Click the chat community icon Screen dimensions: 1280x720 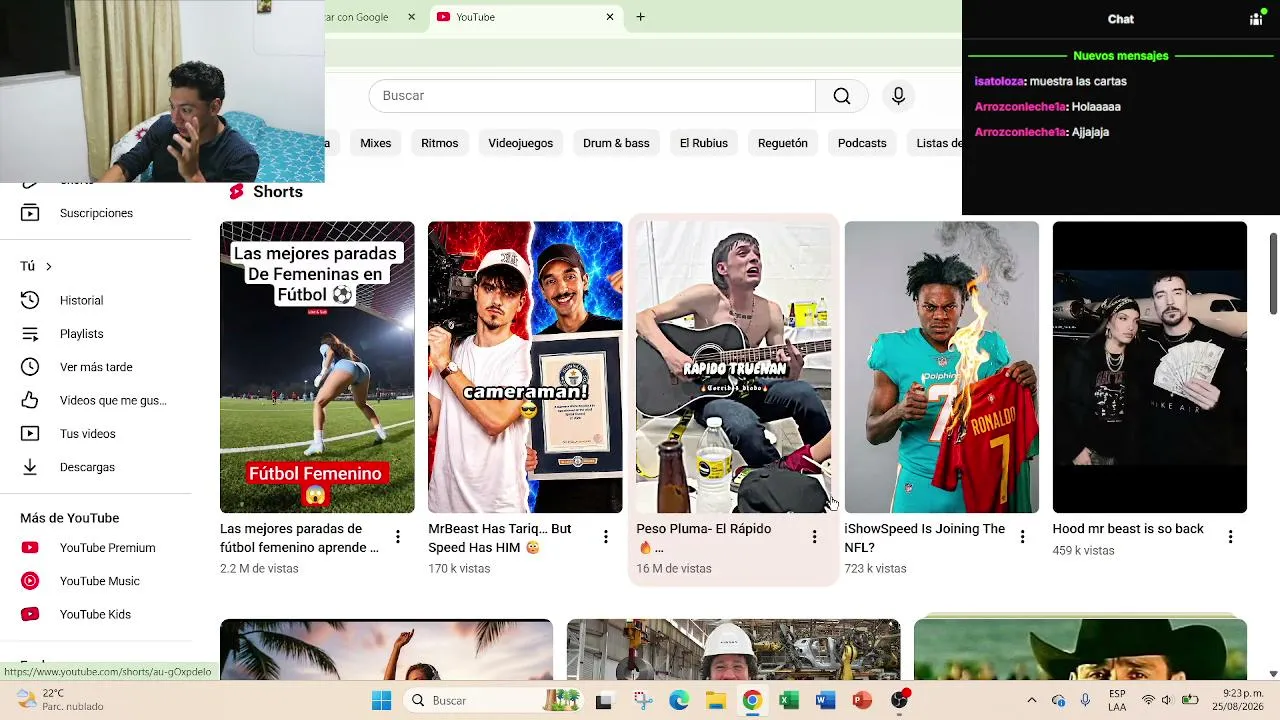click(x=1256, y=19)
